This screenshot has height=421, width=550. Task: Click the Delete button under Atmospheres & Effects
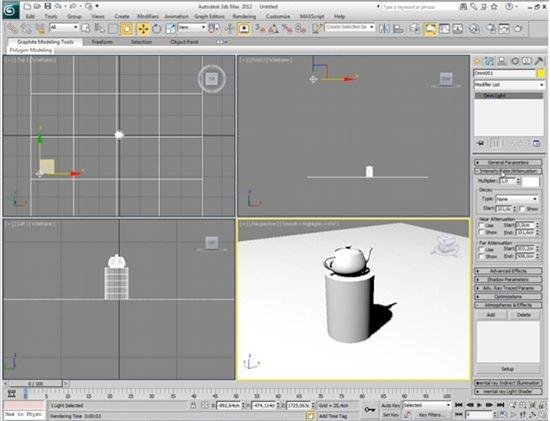point(523,315)
